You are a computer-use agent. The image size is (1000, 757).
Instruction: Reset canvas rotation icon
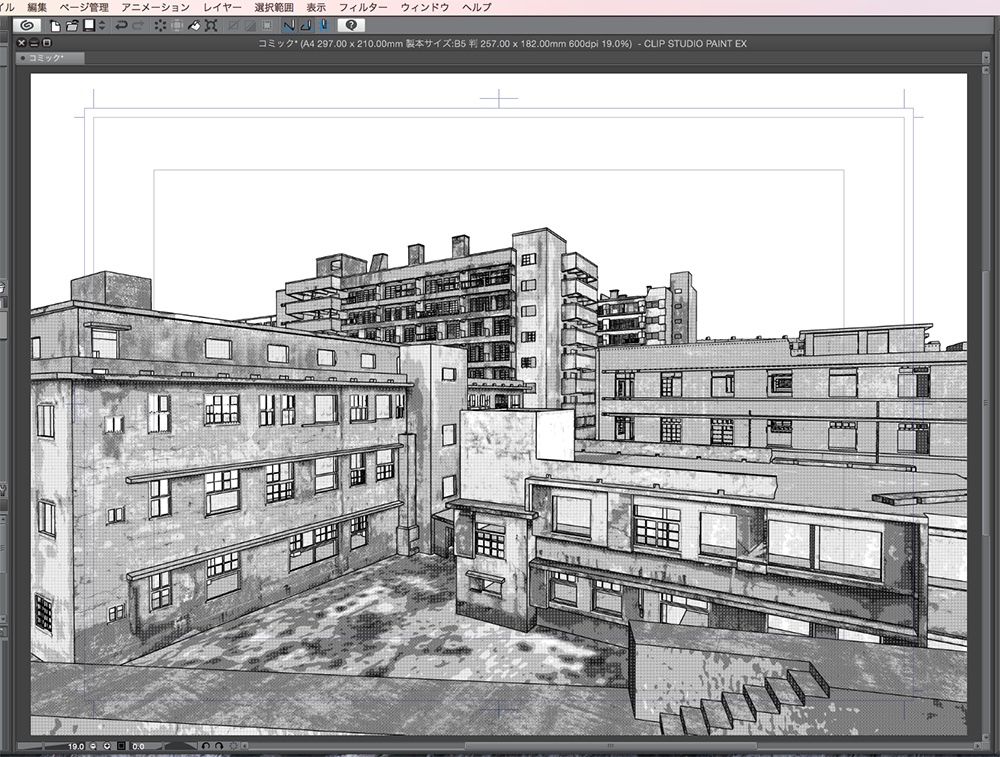pos(233,746)
